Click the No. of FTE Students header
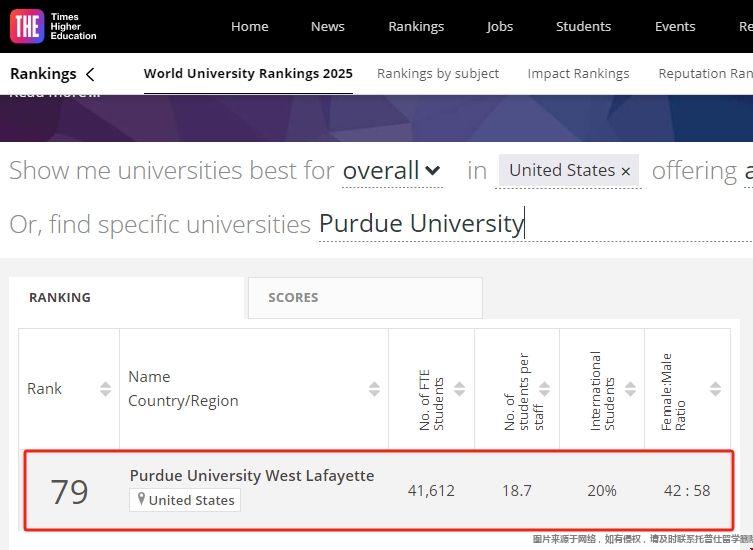The image size is (753, 550). (x=431, y=400)
